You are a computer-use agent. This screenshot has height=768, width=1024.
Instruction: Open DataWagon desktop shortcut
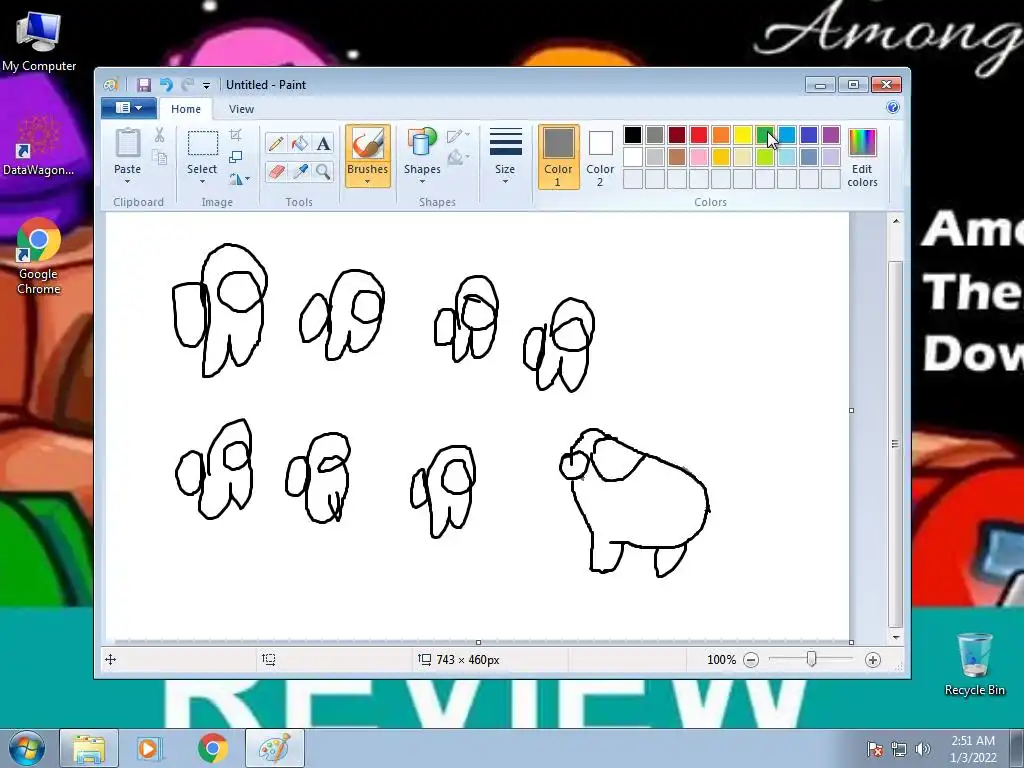[39, 146]
